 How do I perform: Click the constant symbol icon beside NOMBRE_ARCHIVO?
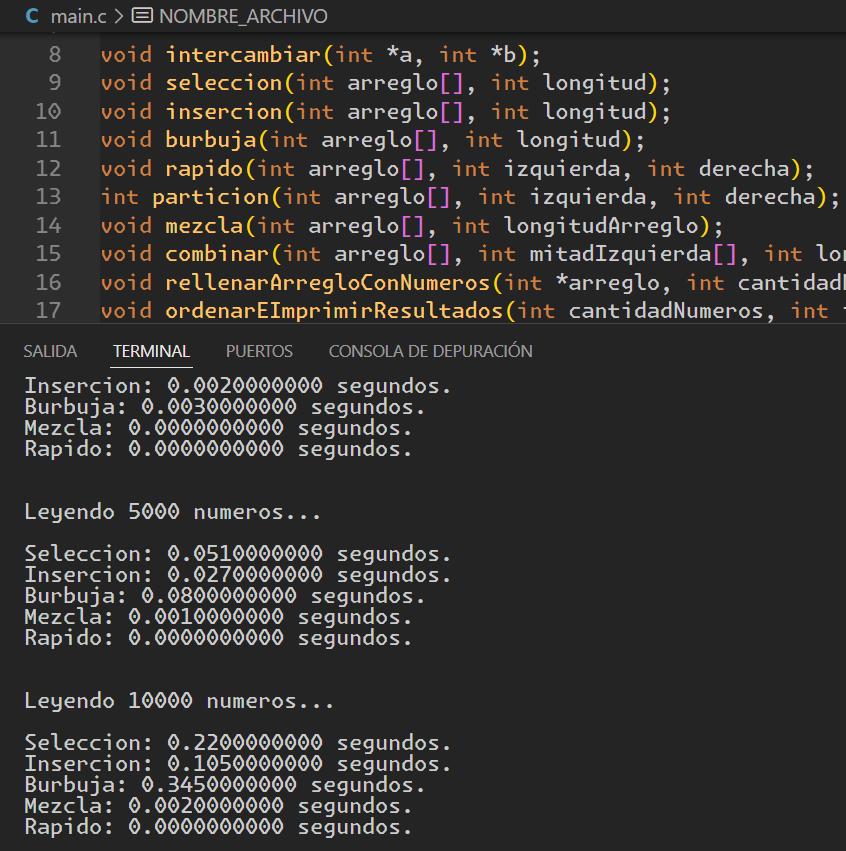click(x=142, y=16)
